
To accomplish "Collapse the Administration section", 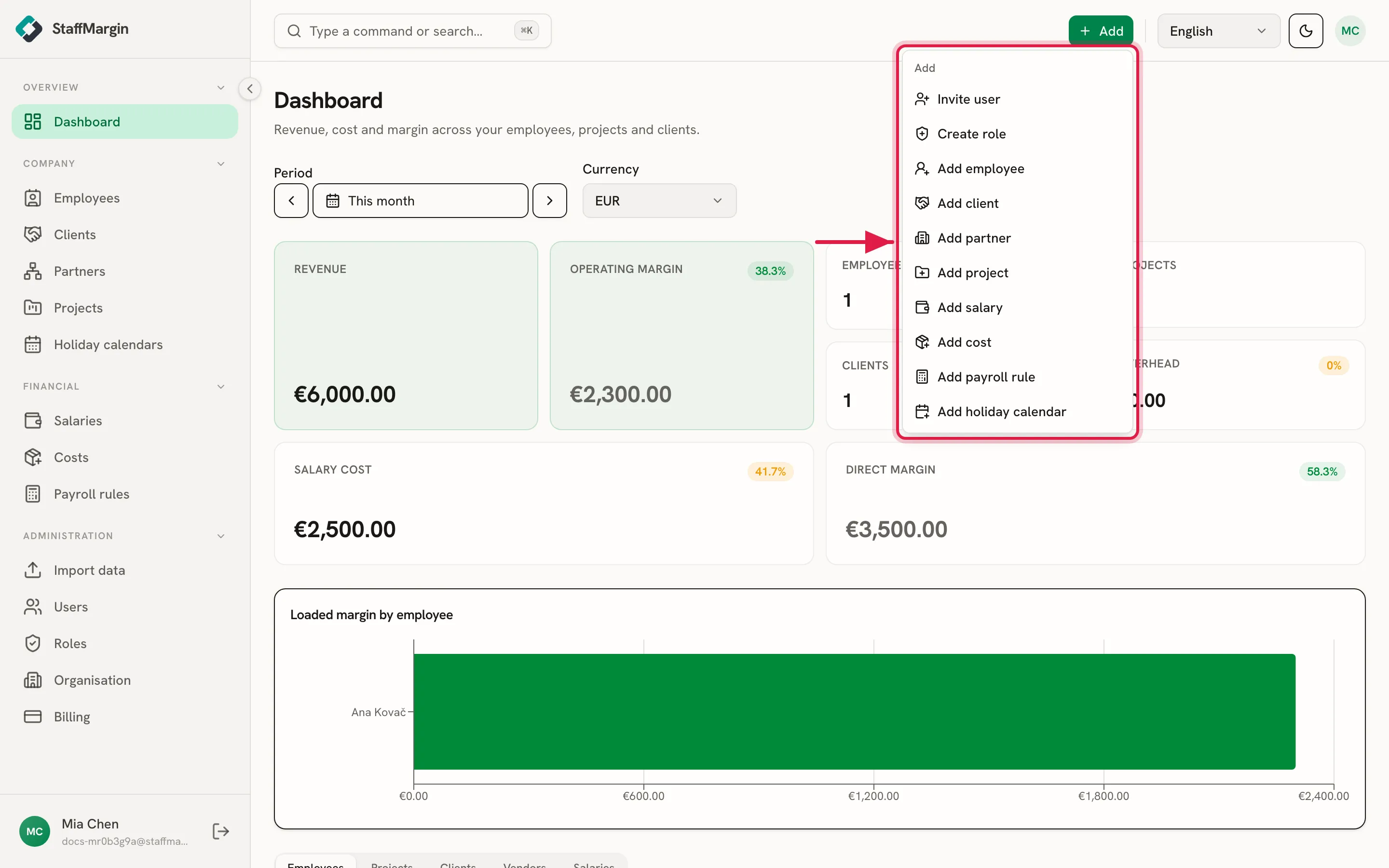I will point(221,536).
